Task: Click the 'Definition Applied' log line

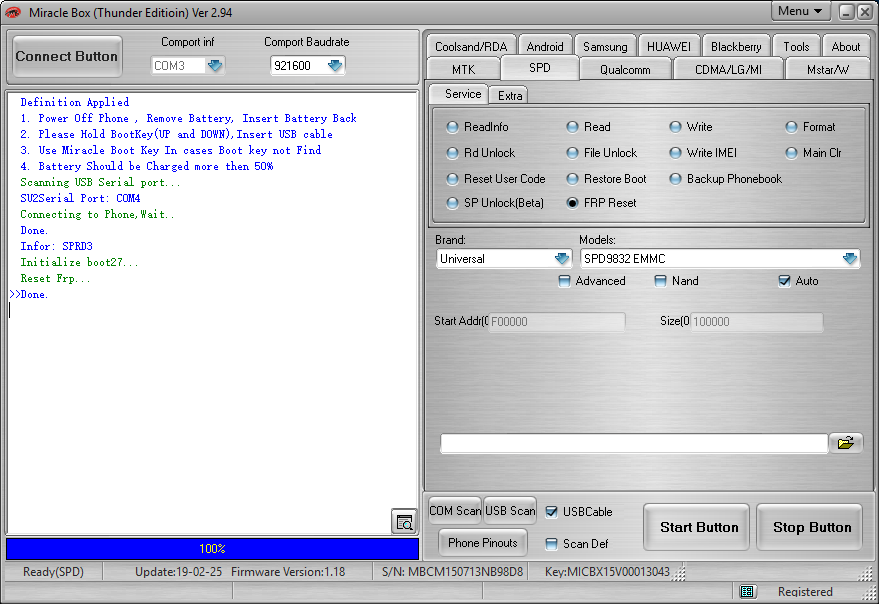Action: 75,102
